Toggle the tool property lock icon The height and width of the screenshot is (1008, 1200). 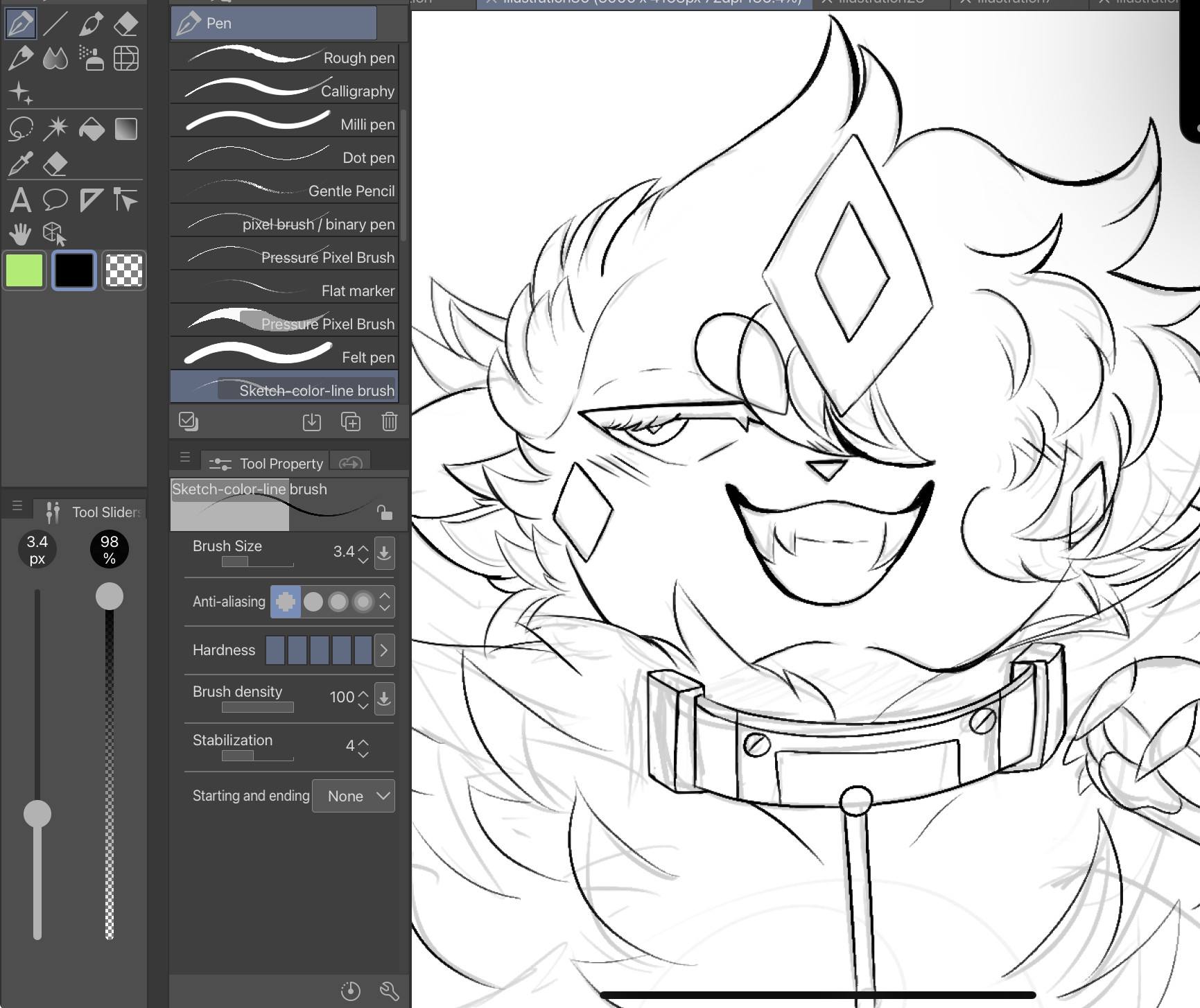(x=385, y=512)
